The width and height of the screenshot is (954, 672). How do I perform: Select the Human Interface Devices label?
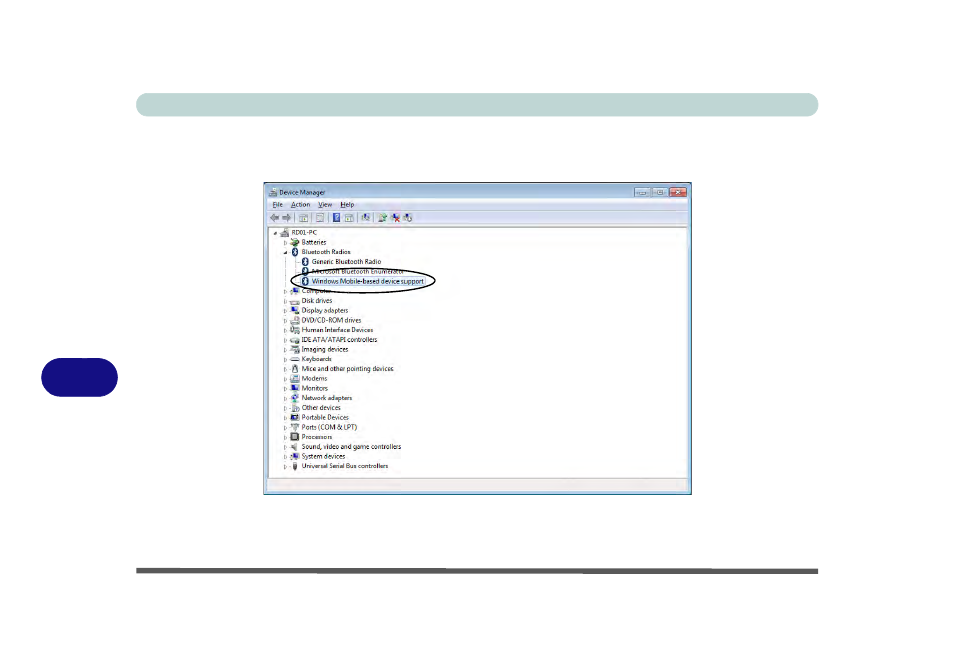point(337,330)
